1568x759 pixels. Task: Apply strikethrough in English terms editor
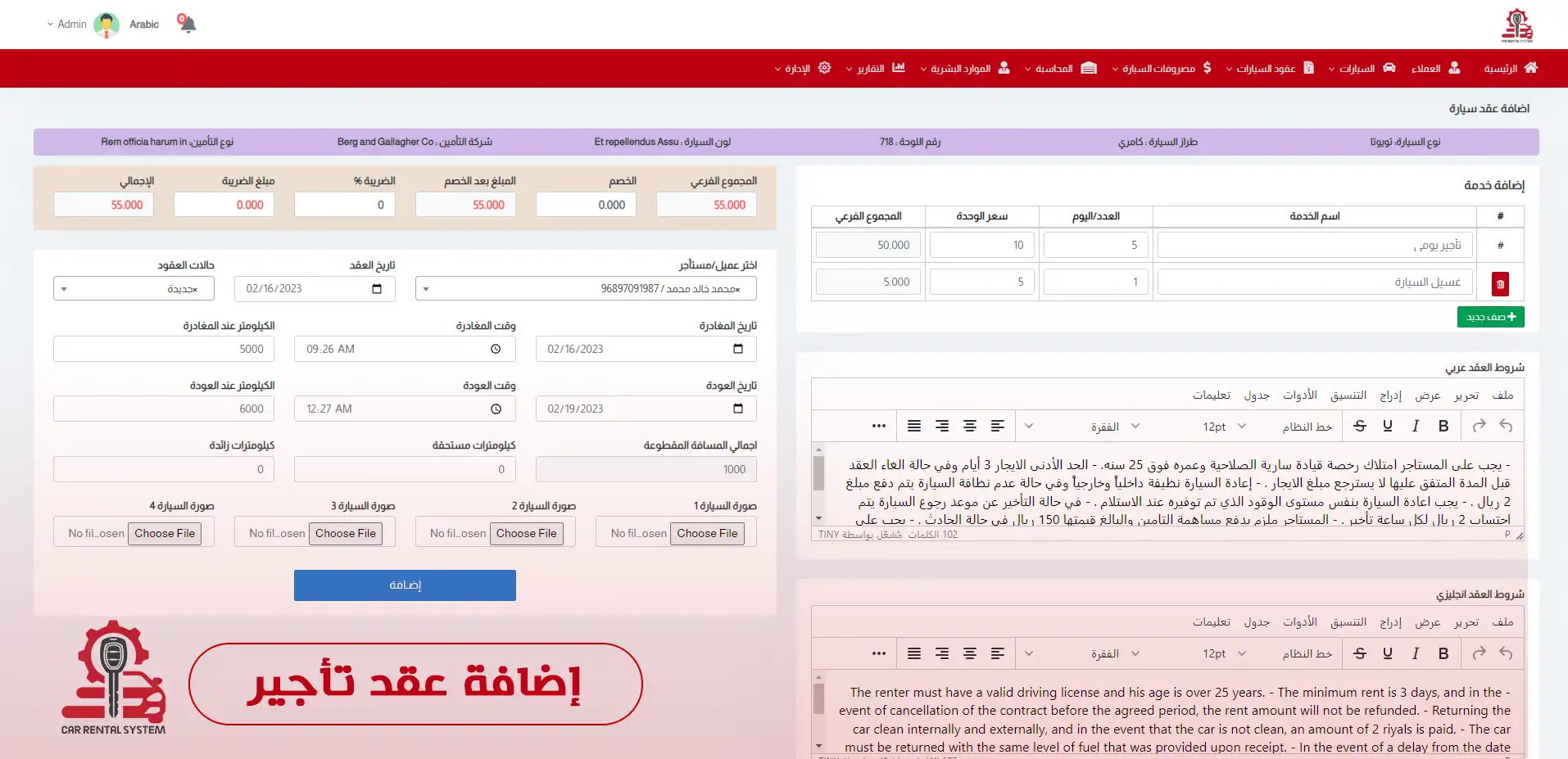[1360, 653]
